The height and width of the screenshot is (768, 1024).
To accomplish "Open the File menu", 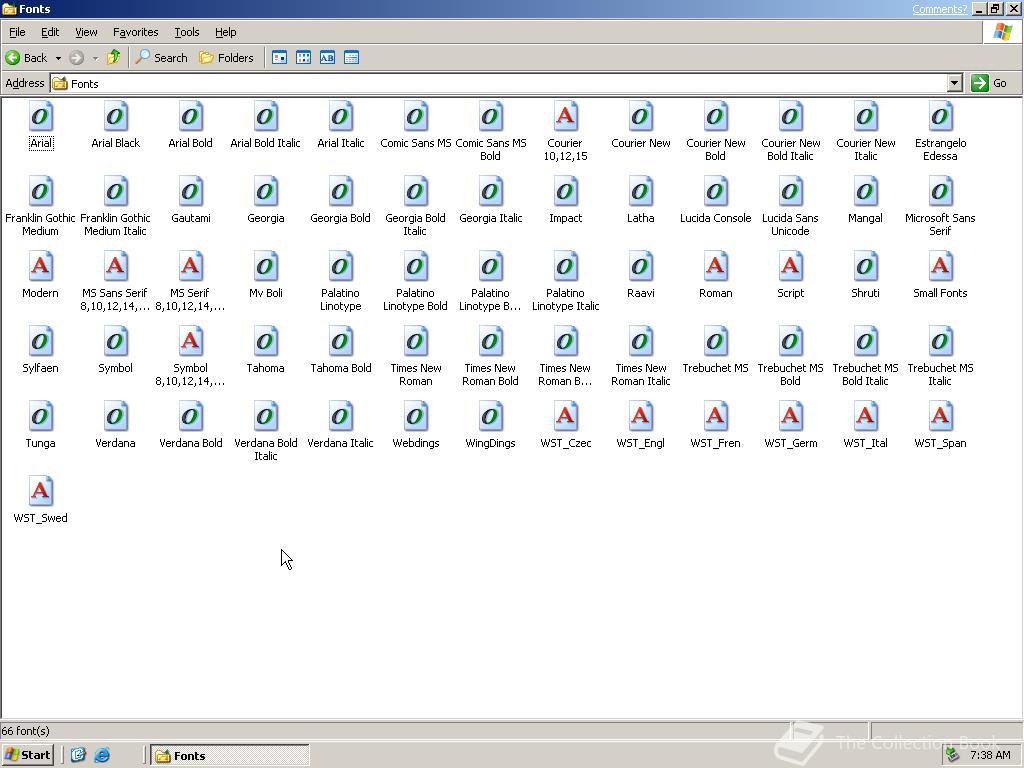I will coord(17,32).
